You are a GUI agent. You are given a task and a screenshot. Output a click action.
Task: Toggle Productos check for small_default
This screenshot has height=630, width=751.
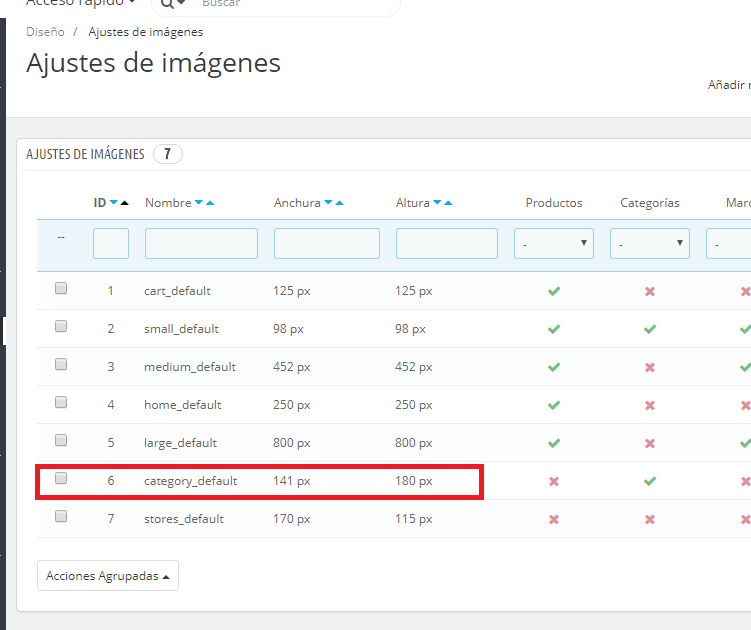pos(554,329)
